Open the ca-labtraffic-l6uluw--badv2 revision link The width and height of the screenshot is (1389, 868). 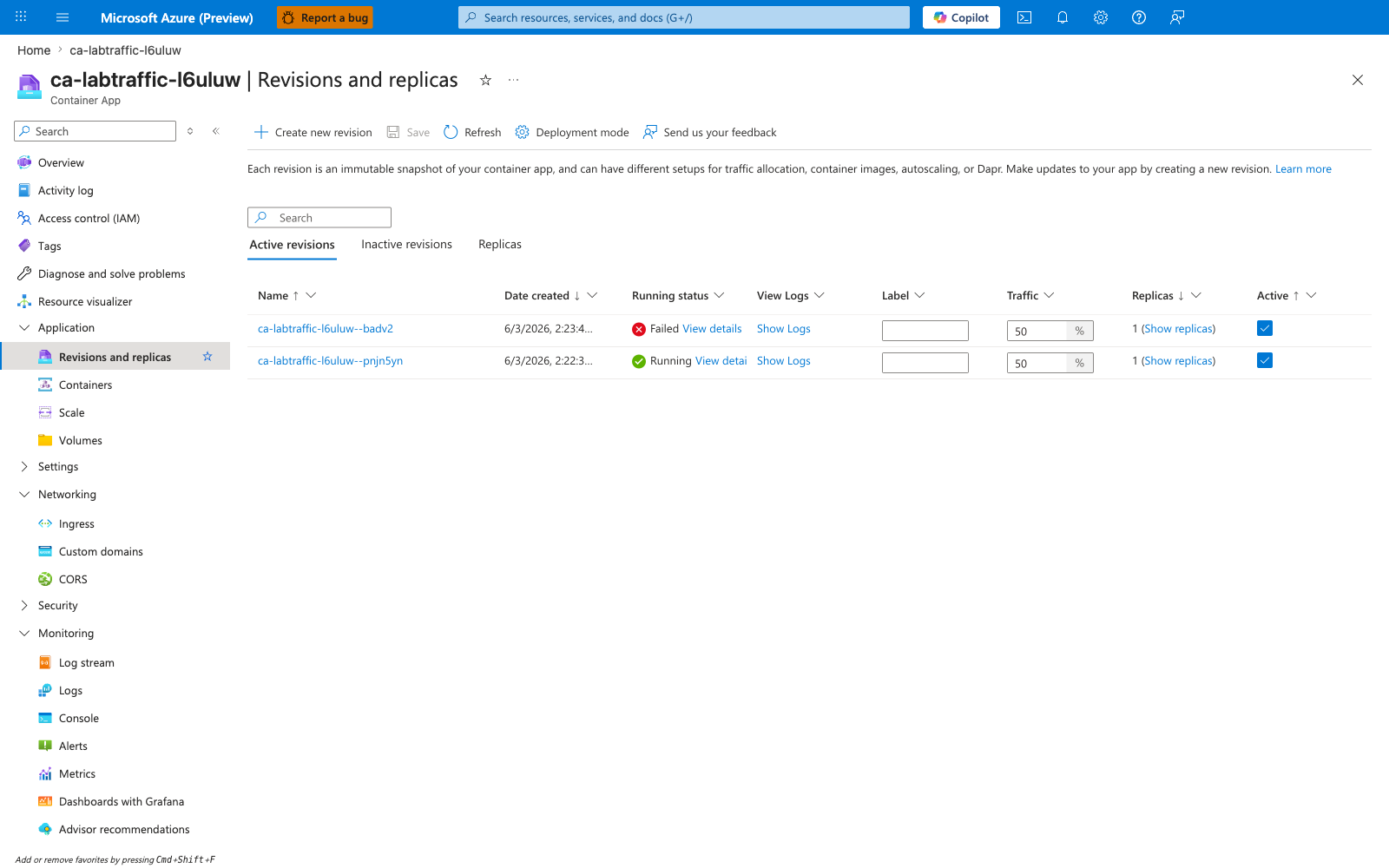326,328
